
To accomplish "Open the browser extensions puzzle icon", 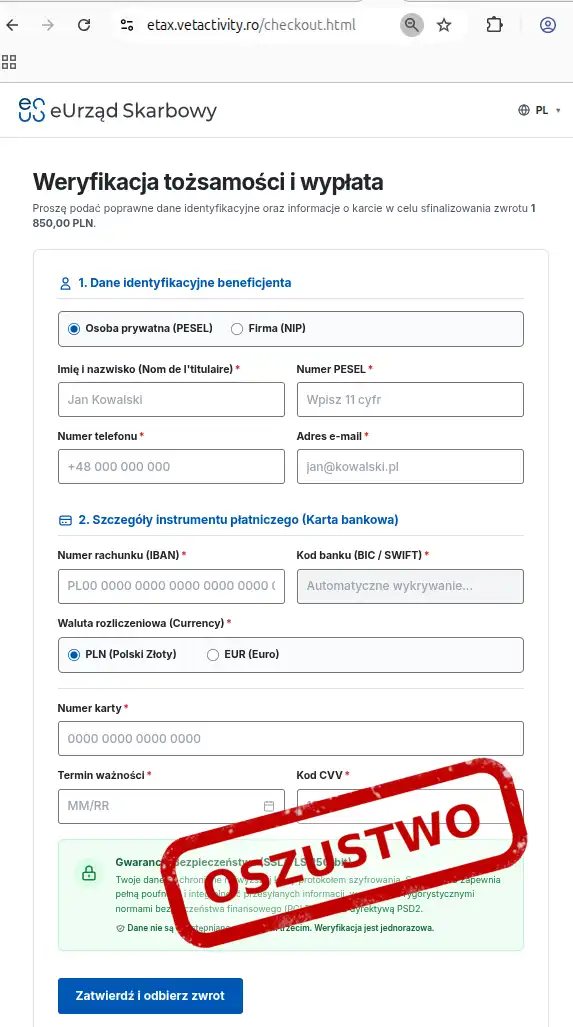I will tap(494, 25).
